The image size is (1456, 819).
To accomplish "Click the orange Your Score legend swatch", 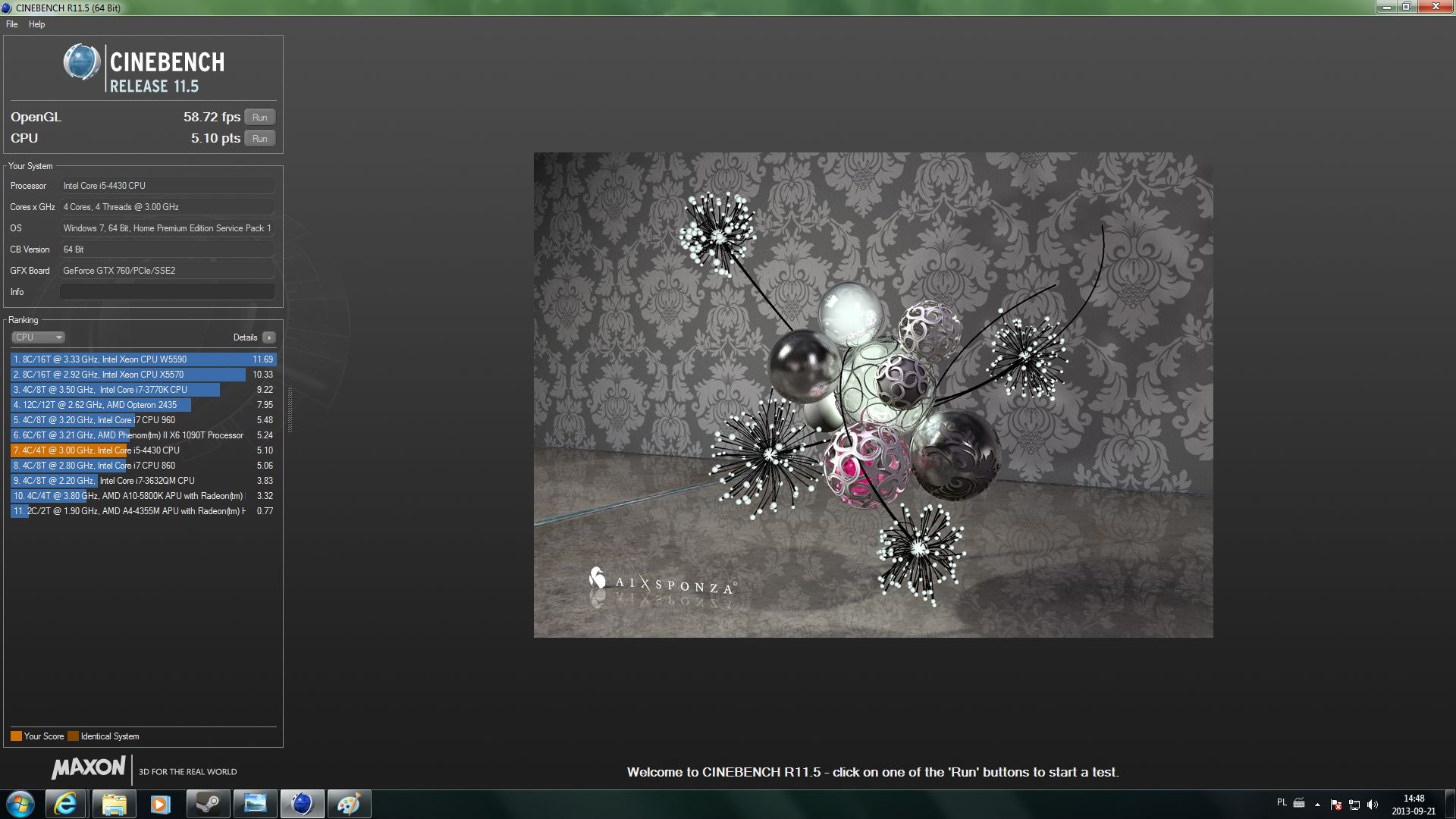I will [16, 736].
